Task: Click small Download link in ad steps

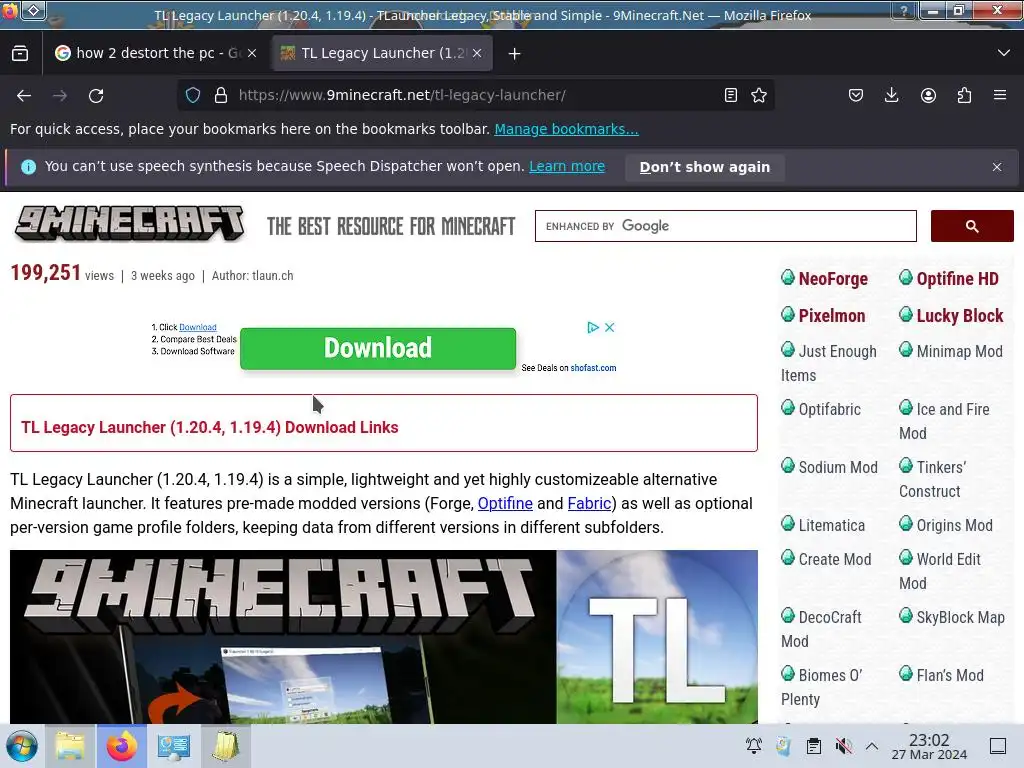Action: (197, 327)
